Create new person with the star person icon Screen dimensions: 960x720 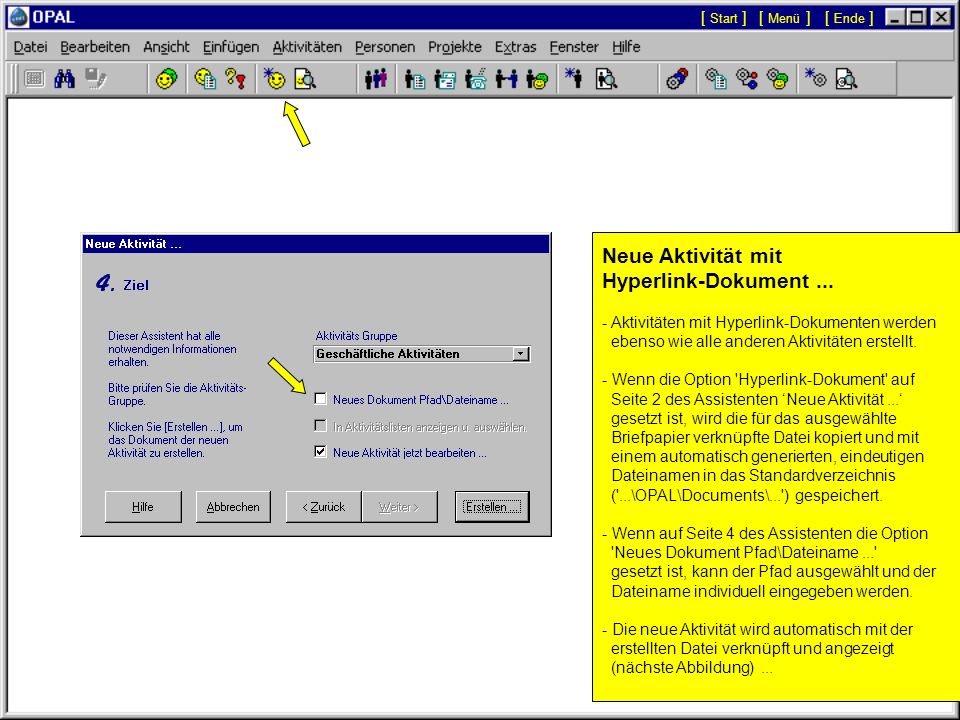click(574, 78)
